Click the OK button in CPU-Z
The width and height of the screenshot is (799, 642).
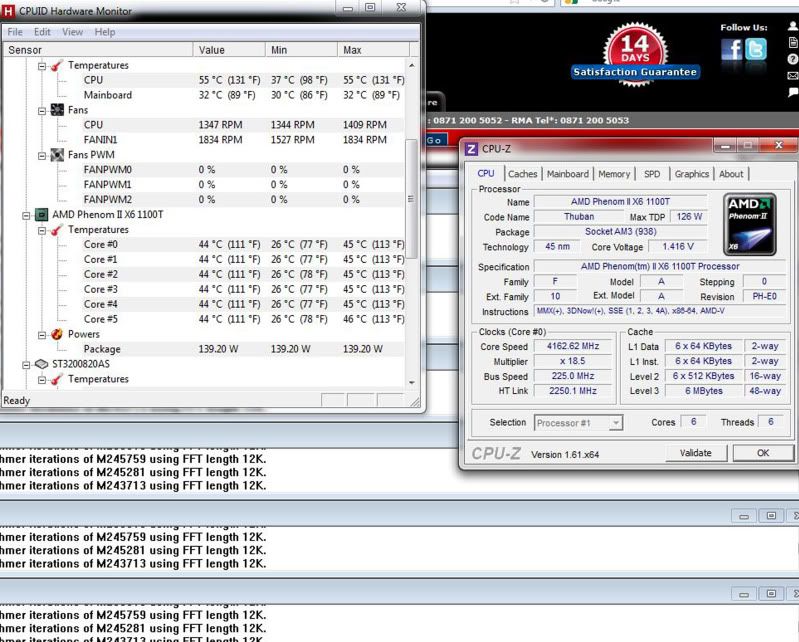click(x=763, y=453)
